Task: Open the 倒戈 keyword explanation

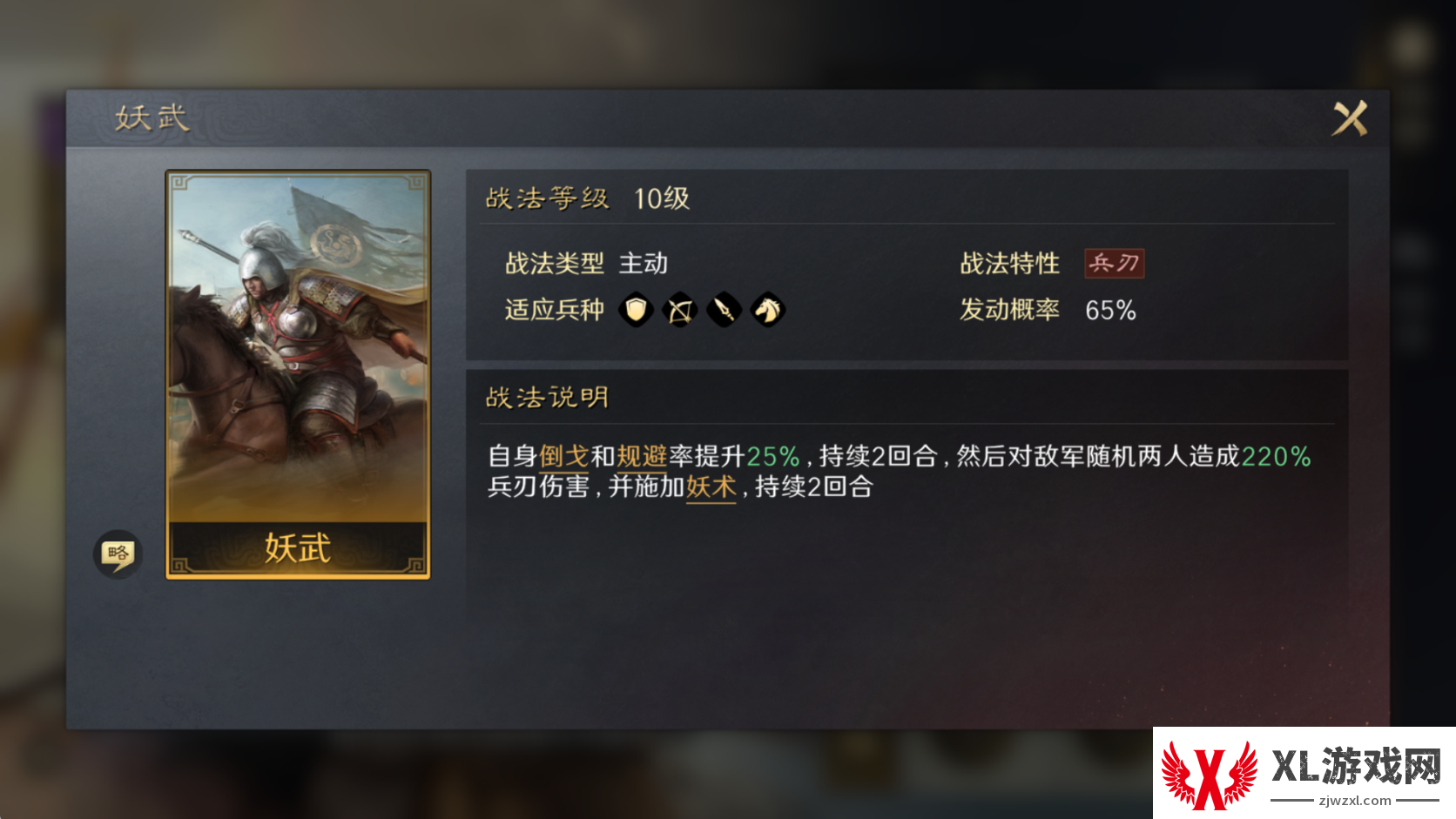Action: (x=564, y=456)
